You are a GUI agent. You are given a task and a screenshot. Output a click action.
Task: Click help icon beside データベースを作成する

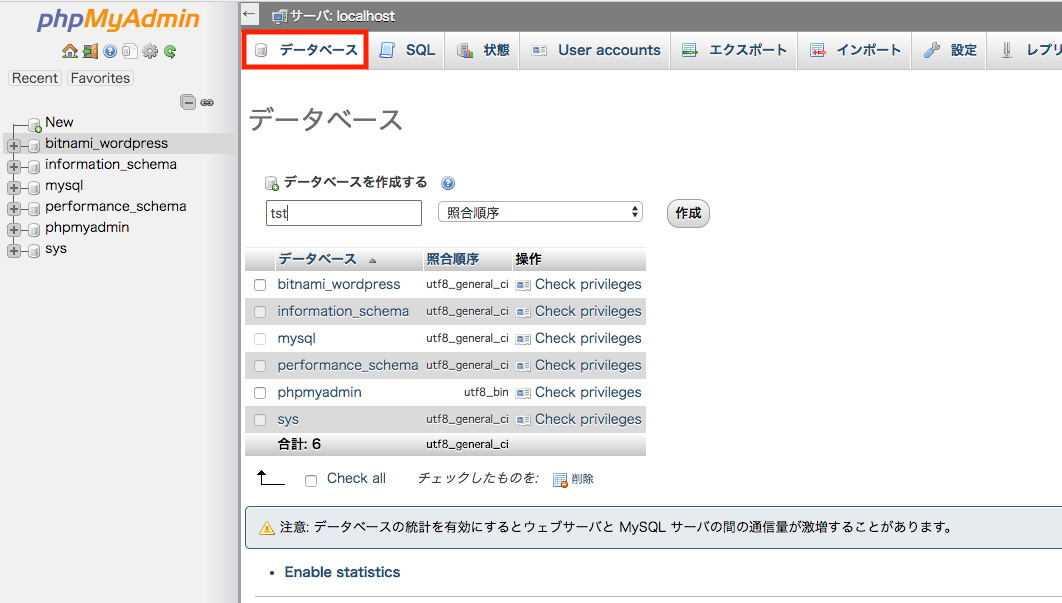pos(448,183)
